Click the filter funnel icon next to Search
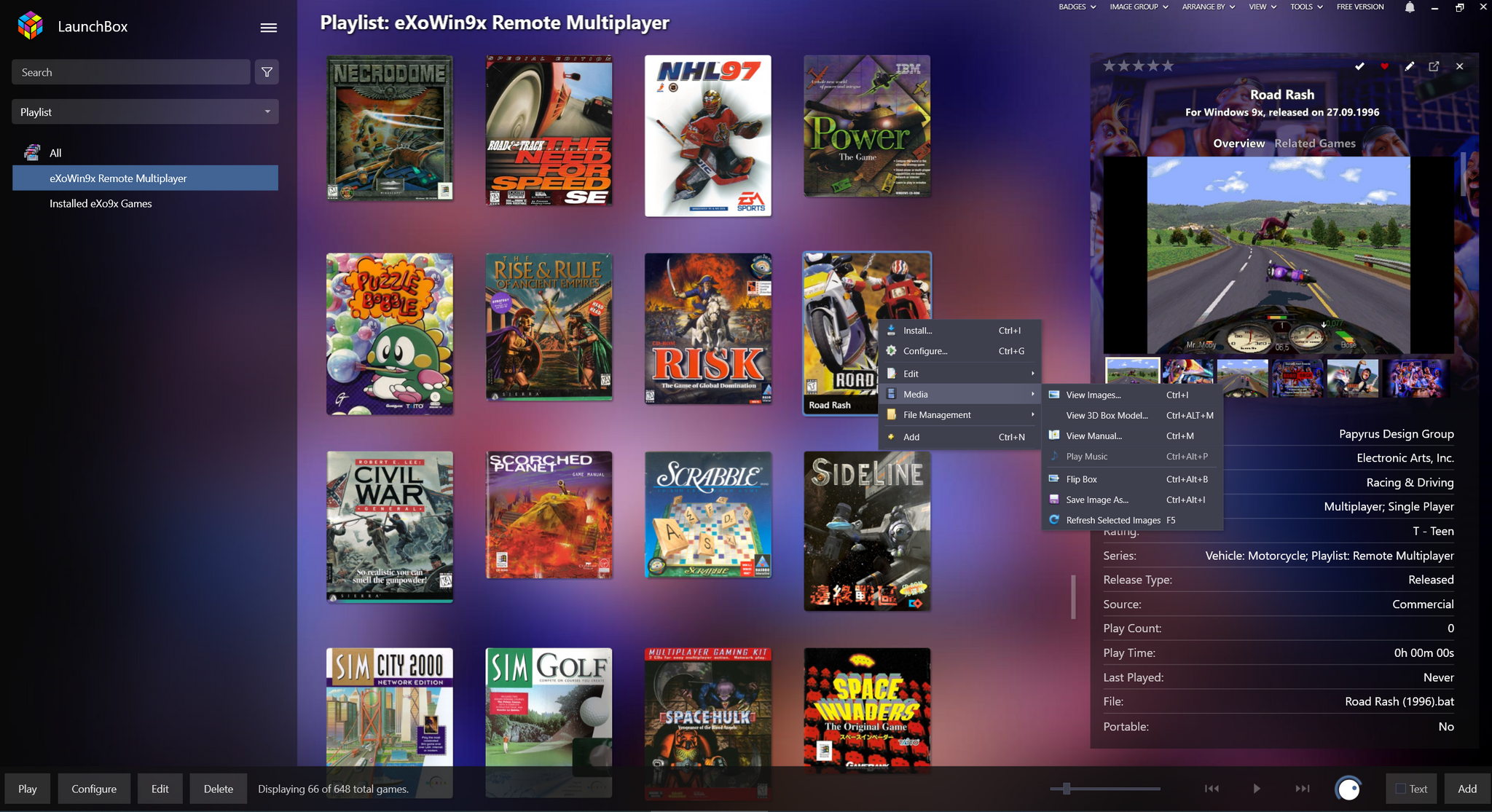1492x812 pixels. [x=267, y=72]
